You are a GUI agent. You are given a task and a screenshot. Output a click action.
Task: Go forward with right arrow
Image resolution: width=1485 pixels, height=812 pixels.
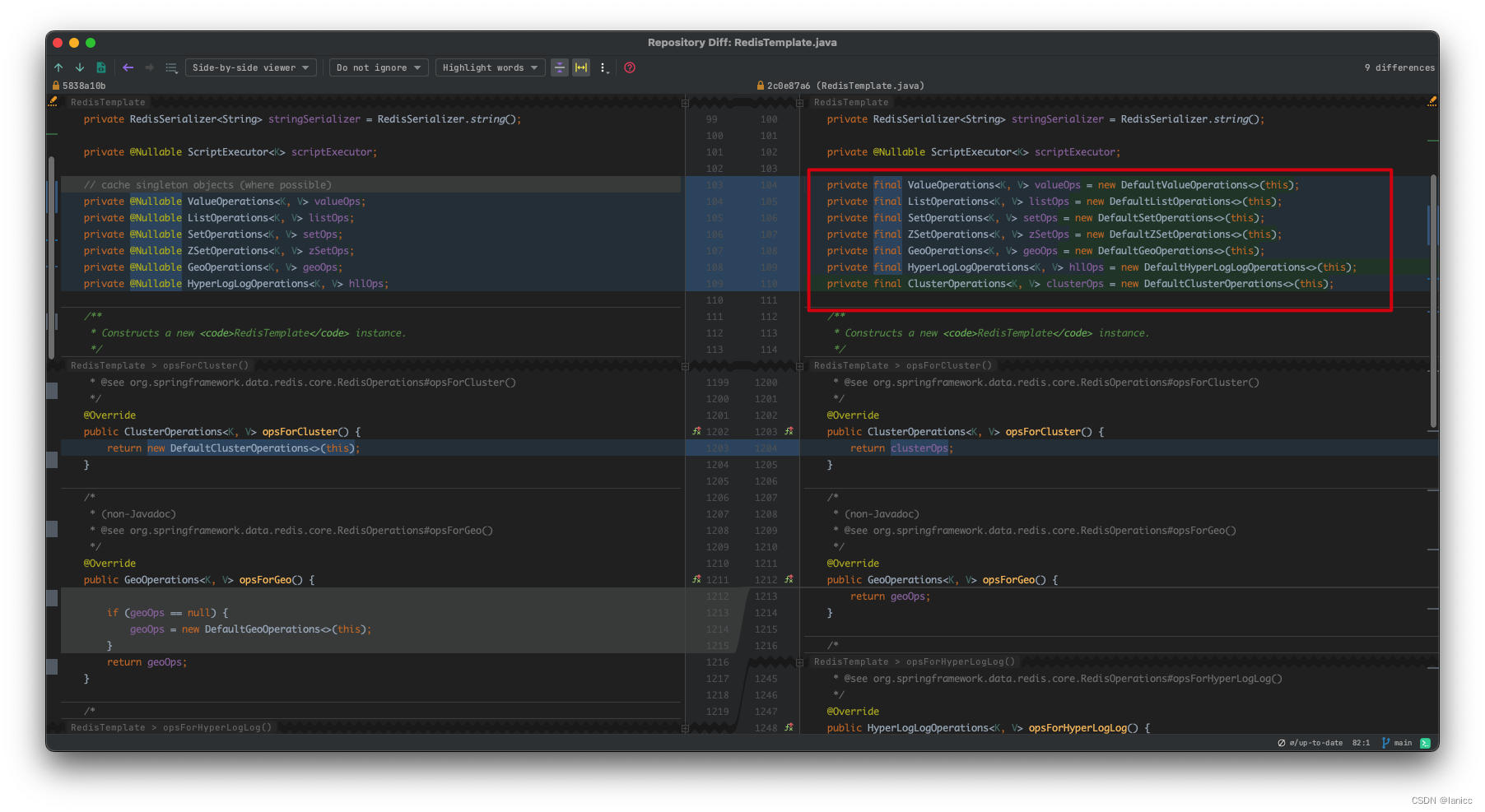(149, 67)
